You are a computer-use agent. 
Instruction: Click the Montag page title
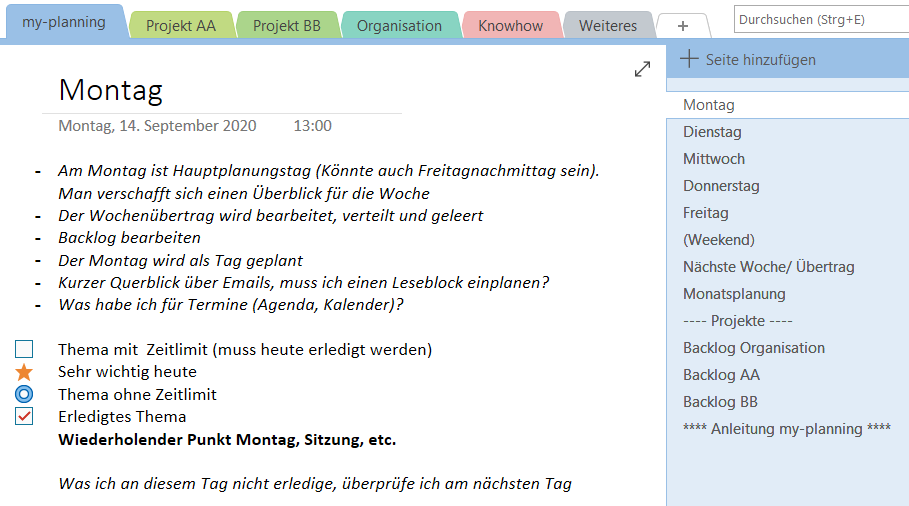pos(111,90)
